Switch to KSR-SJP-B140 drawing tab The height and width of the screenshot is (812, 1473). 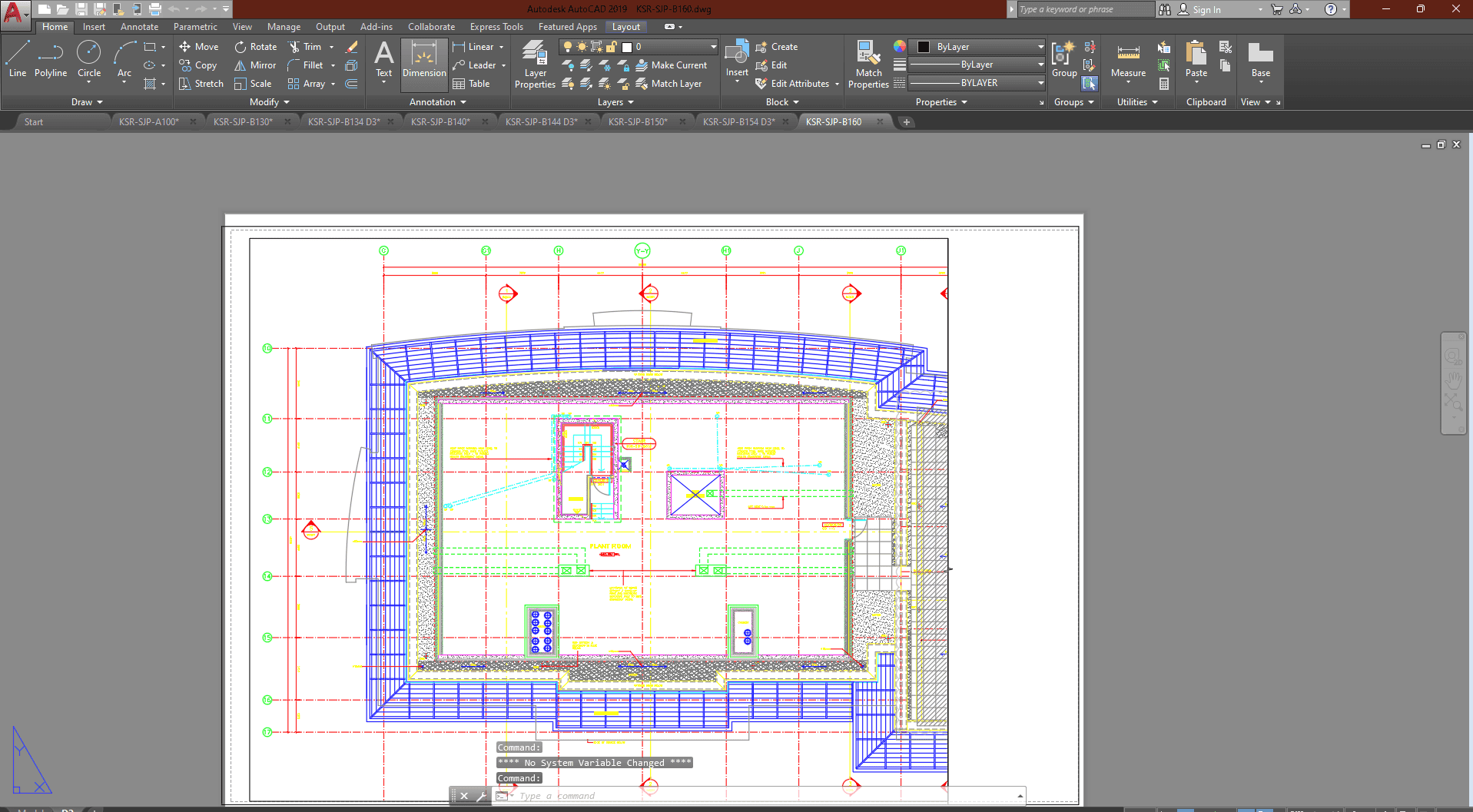point(440,122)
